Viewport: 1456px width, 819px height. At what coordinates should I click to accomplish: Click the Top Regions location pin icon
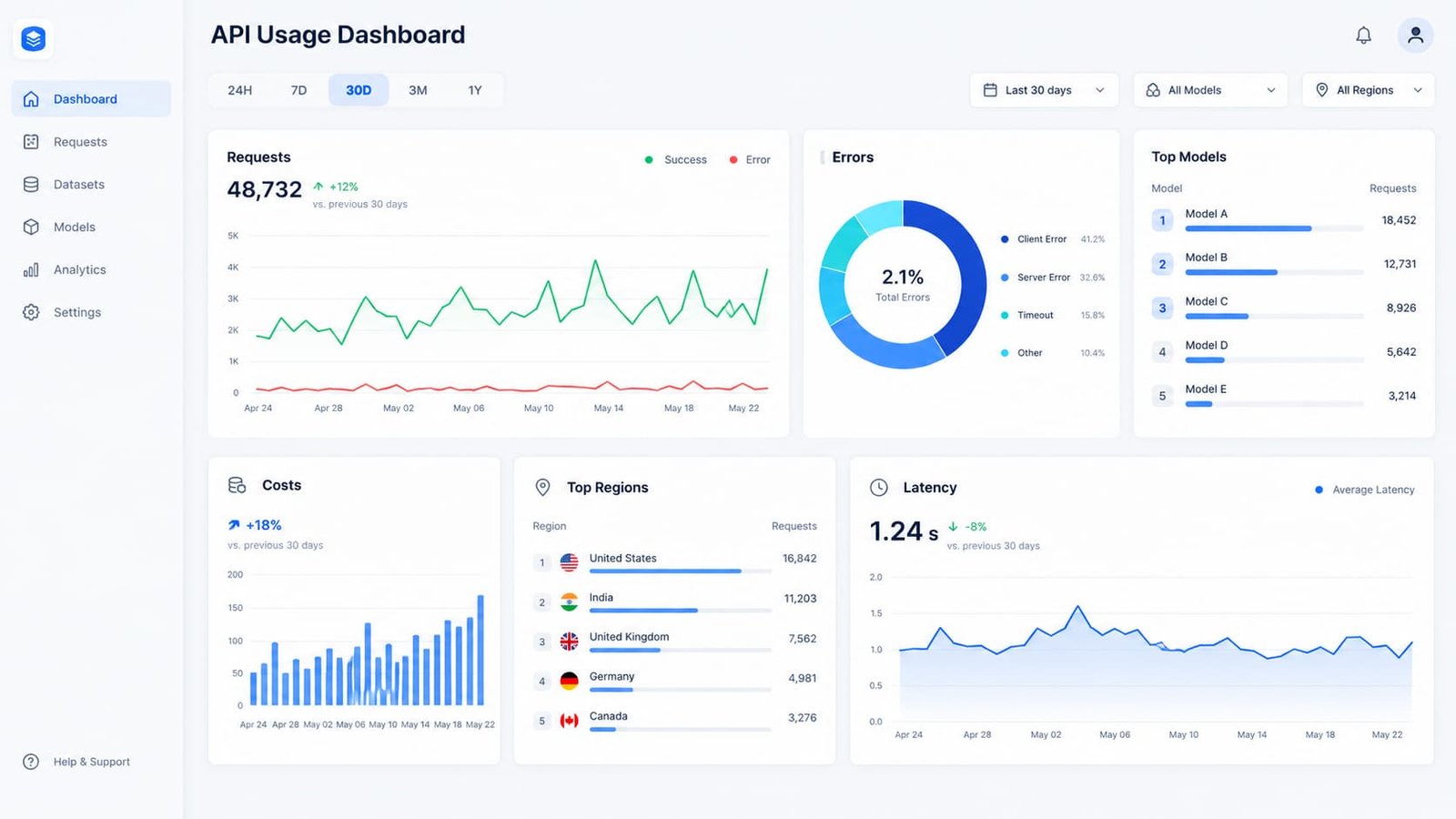(542, 488)
